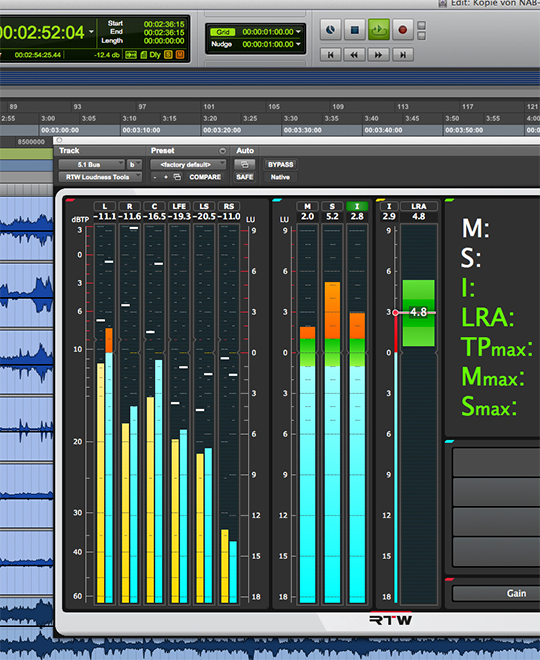Viewport: 540px width, 660px height.
Task: Open the RTW Loudness Tools plug-in selector
Action: pos(100,177)
